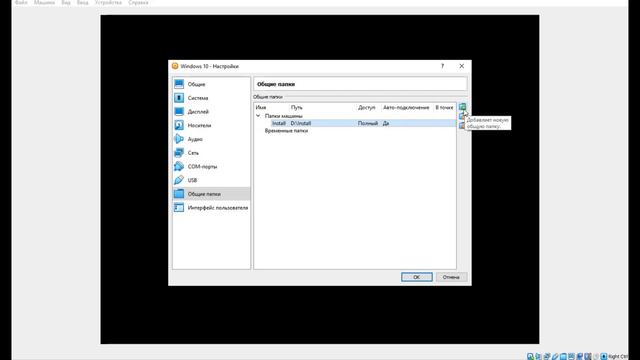Open the Интерфейс пользователя settings category
The width and height of the screenshot is (640, 360).
pos(211,208)
